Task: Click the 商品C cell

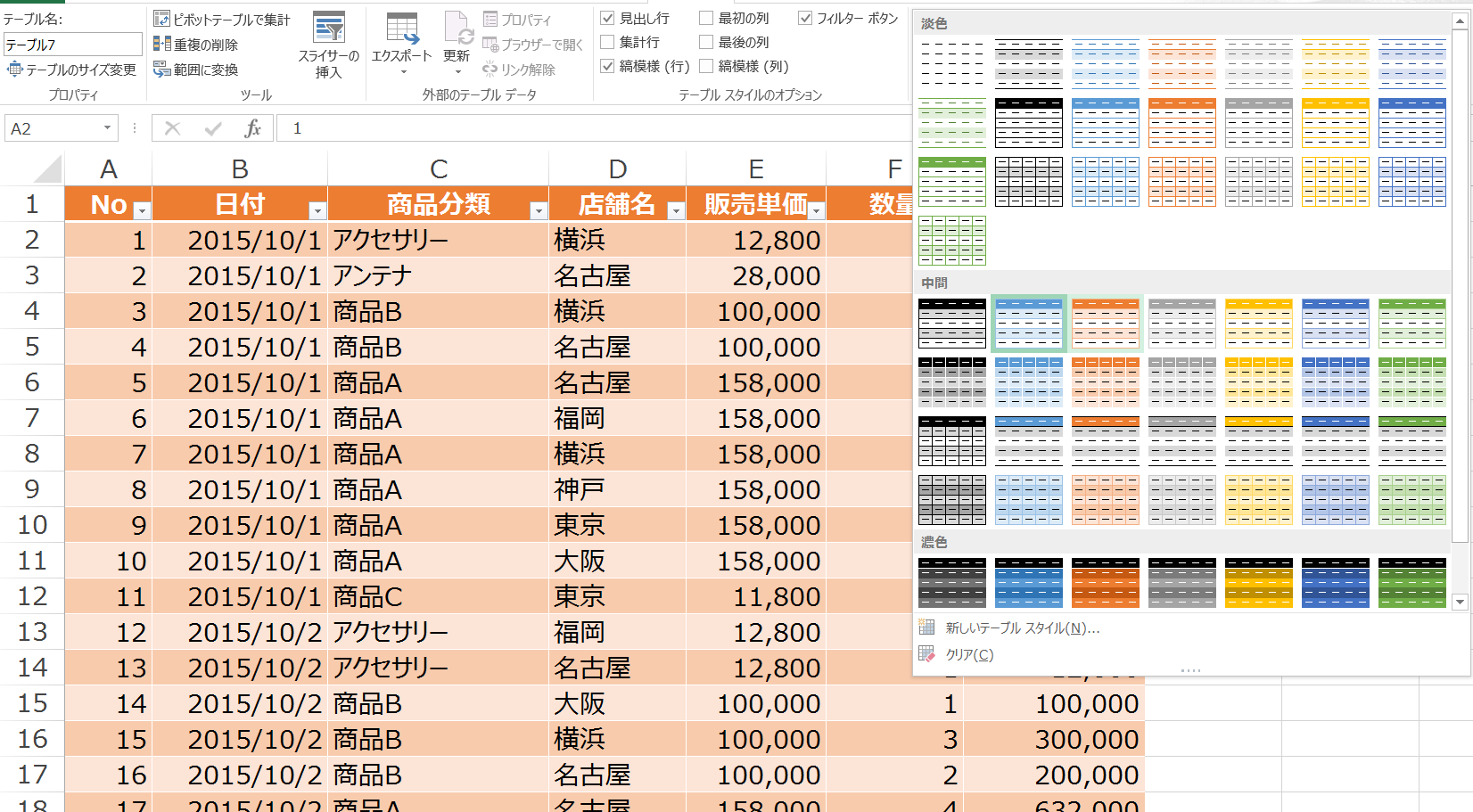Action: 439,596
